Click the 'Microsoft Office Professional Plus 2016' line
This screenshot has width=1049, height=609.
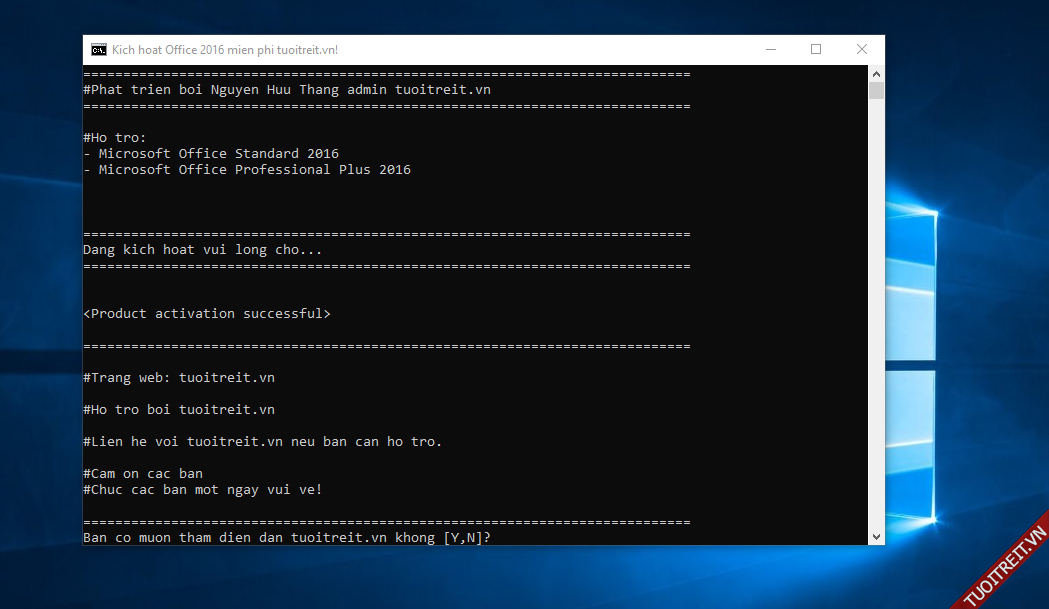(x=254, y=170)
